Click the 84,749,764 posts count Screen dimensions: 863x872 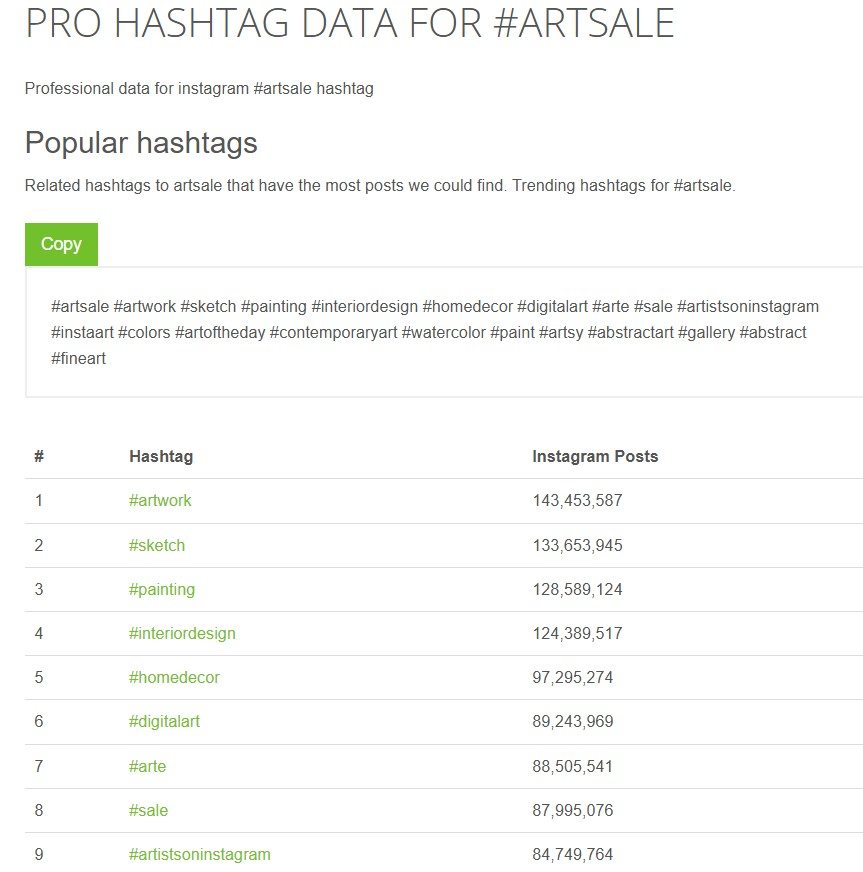click(573, 854)
